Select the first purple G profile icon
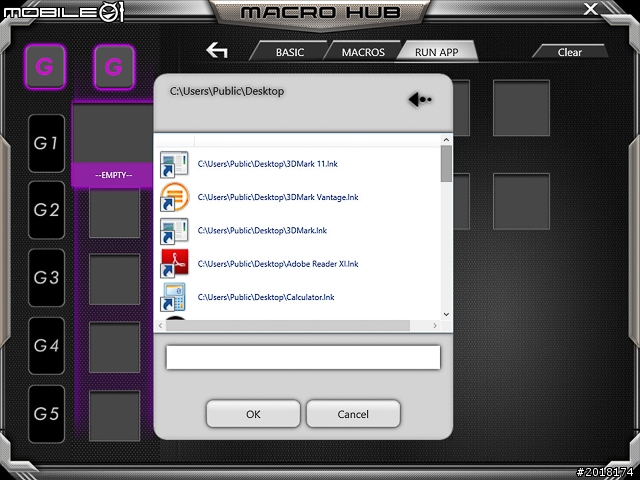Image resolution: width=640 pixels, height=480 pixels. pos(45,67)
